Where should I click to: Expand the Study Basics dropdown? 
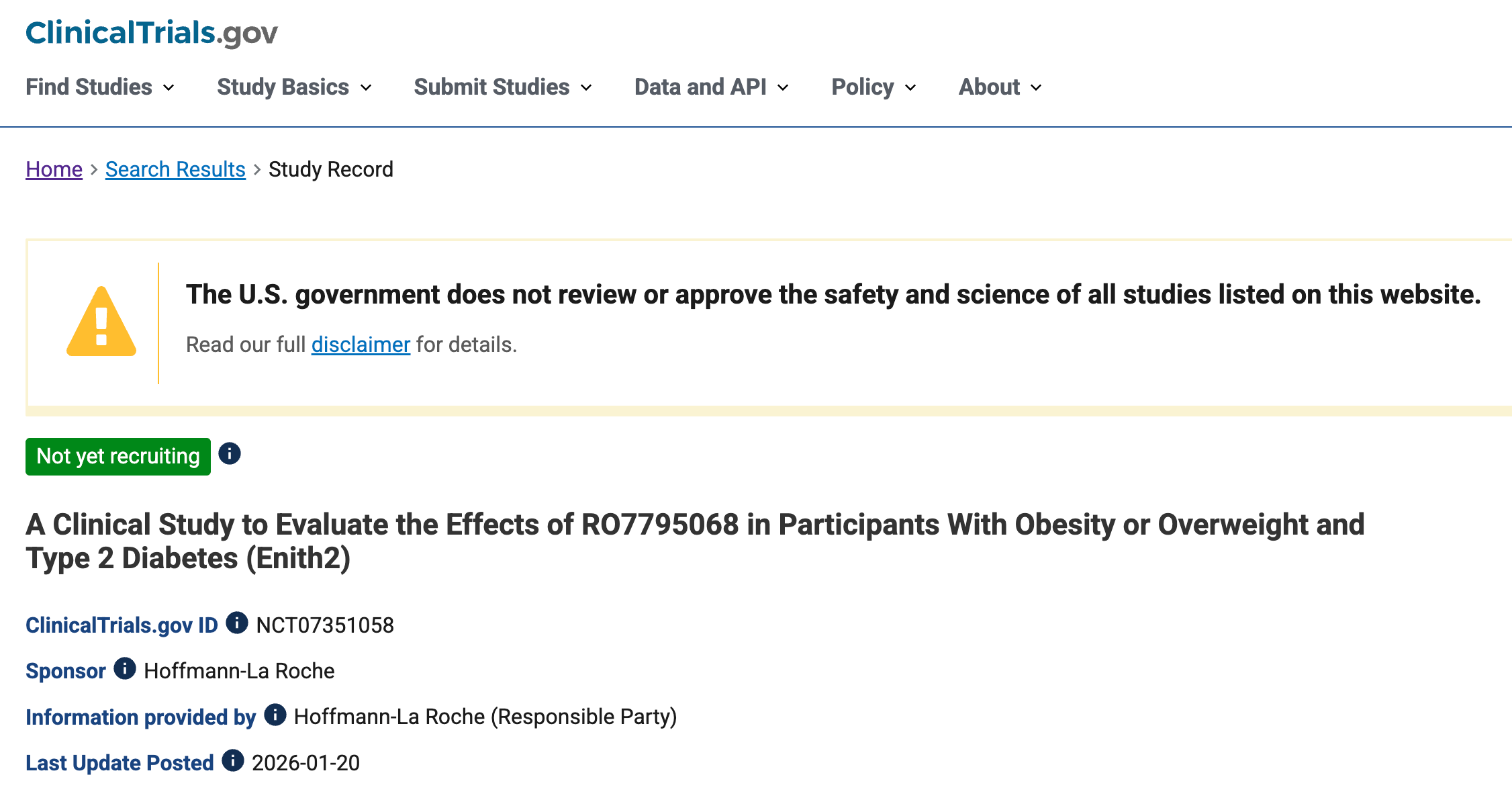[294, 87]
